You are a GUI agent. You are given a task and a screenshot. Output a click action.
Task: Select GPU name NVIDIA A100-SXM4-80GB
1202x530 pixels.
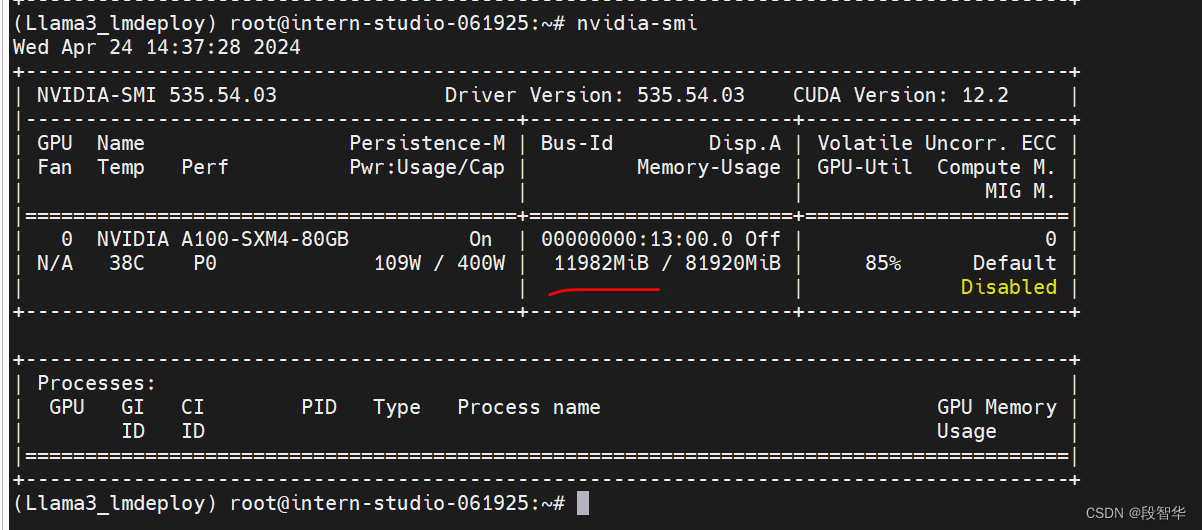pyautogui.click(x=223, y=239)
